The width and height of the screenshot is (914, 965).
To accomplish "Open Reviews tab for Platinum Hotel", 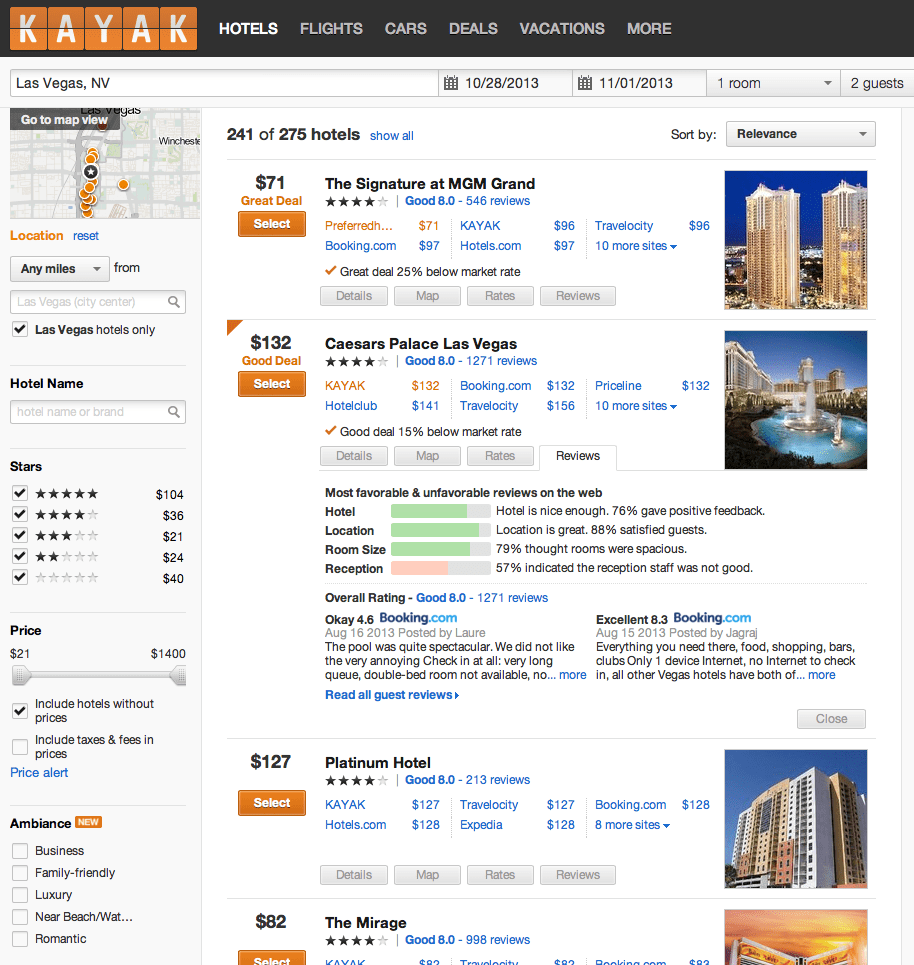I will (578, 875).
